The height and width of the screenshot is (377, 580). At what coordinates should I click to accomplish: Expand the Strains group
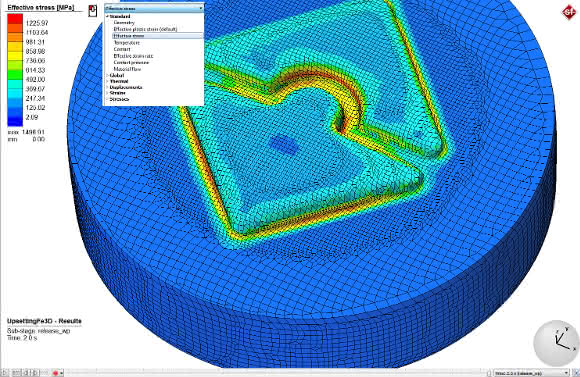[x=107, y=93]
